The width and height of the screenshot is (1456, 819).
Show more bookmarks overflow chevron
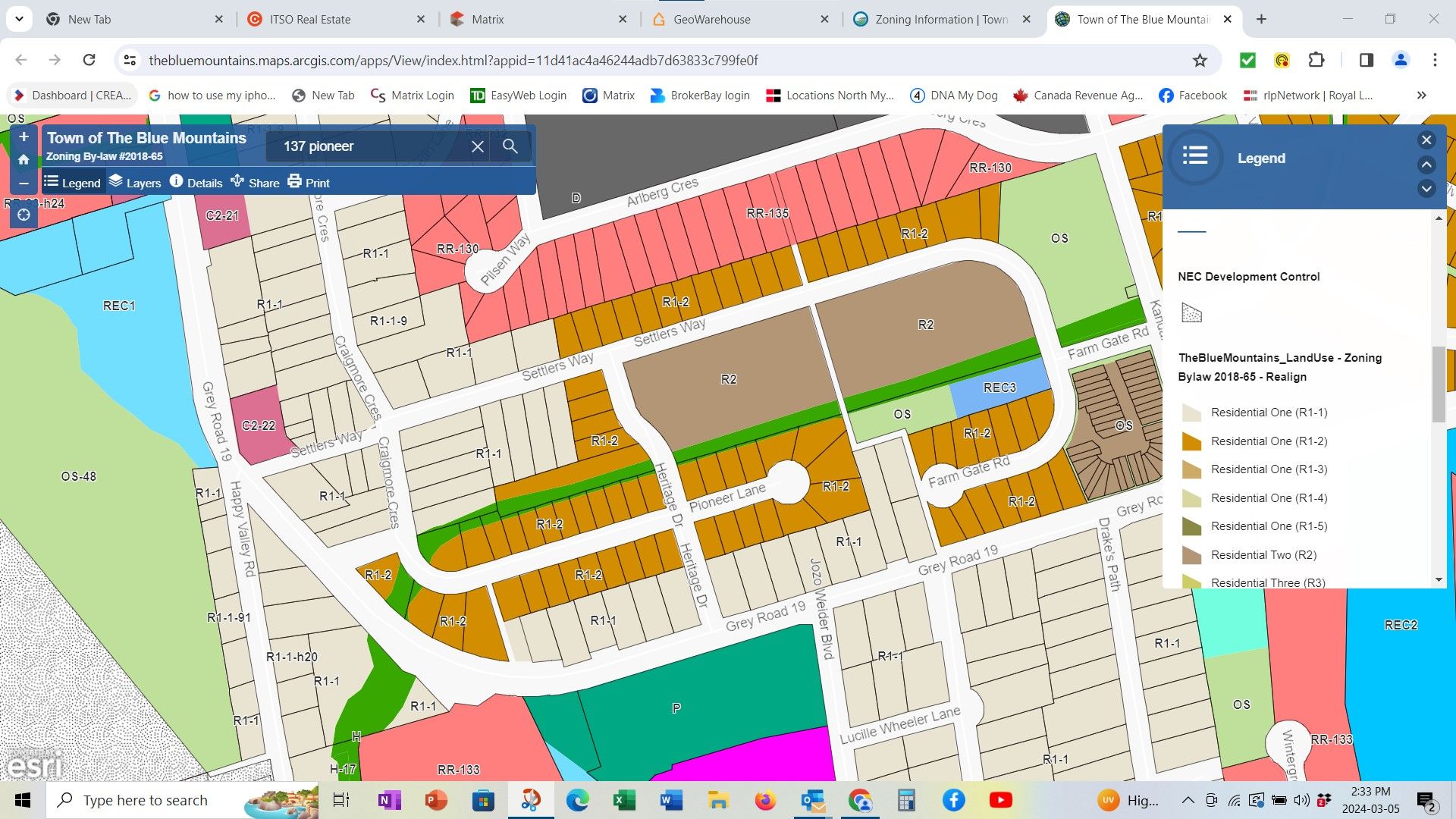1421,96
